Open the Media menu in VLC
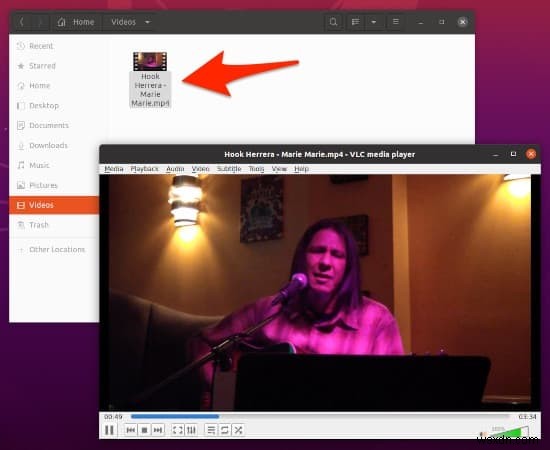The image size is (550, 450). [114, 169]
